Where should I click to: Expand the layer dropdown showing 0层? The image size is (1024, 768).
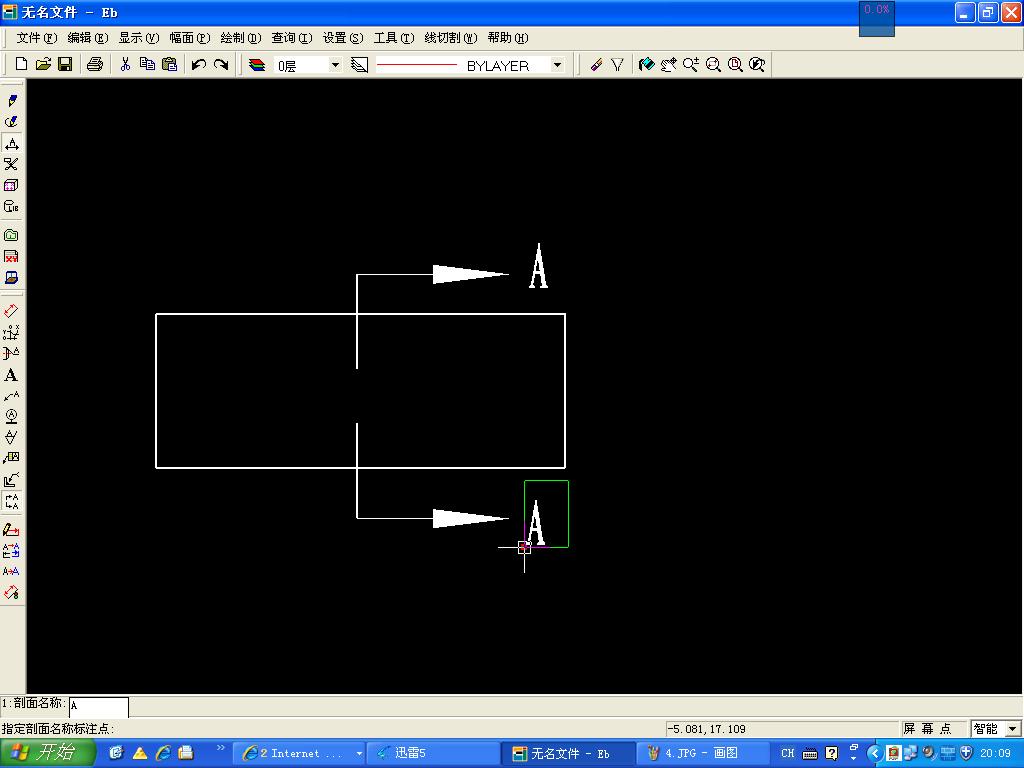coord(335,65)
